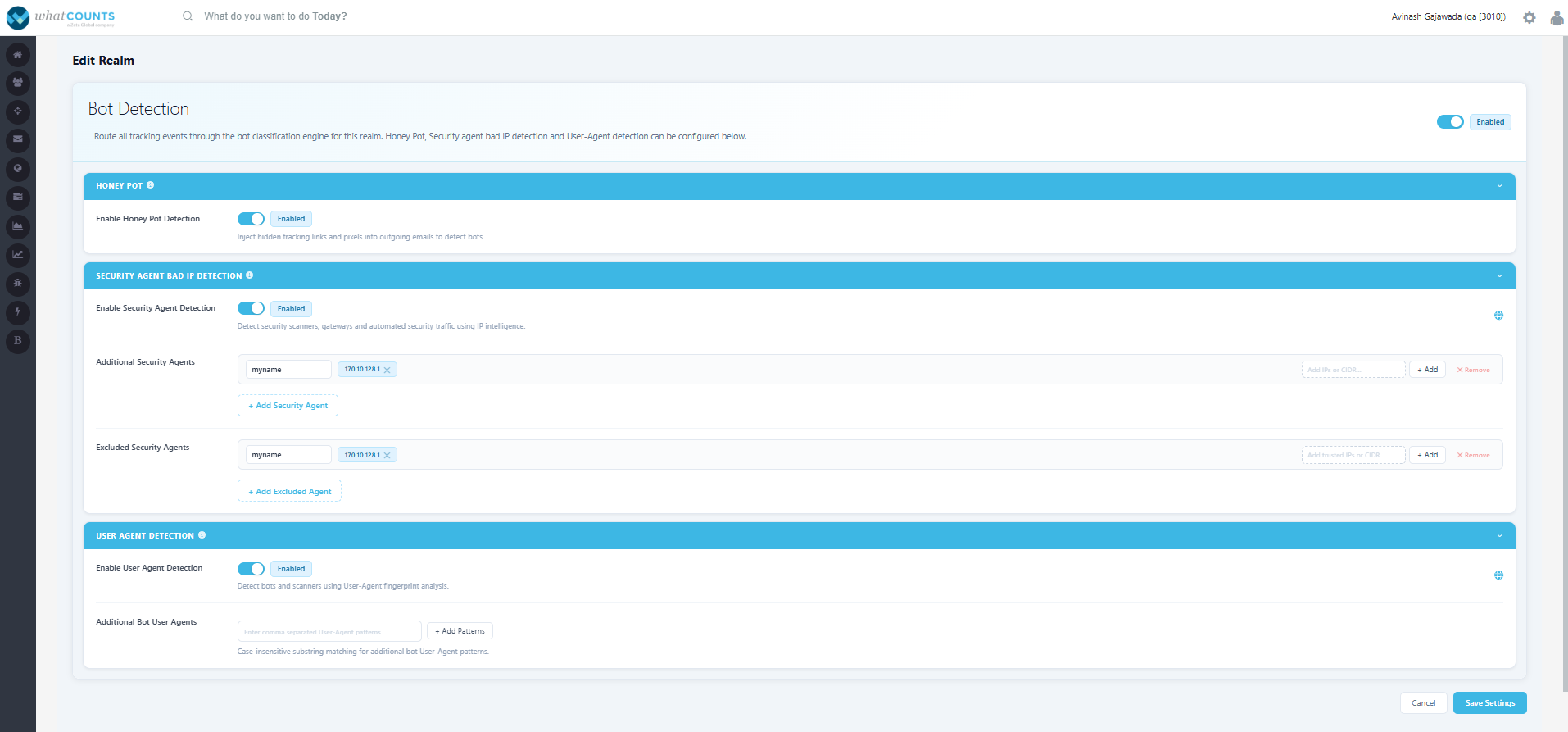Toggle the main Bot Detection switch
Screen dimensions: 1568x732
1450,122
